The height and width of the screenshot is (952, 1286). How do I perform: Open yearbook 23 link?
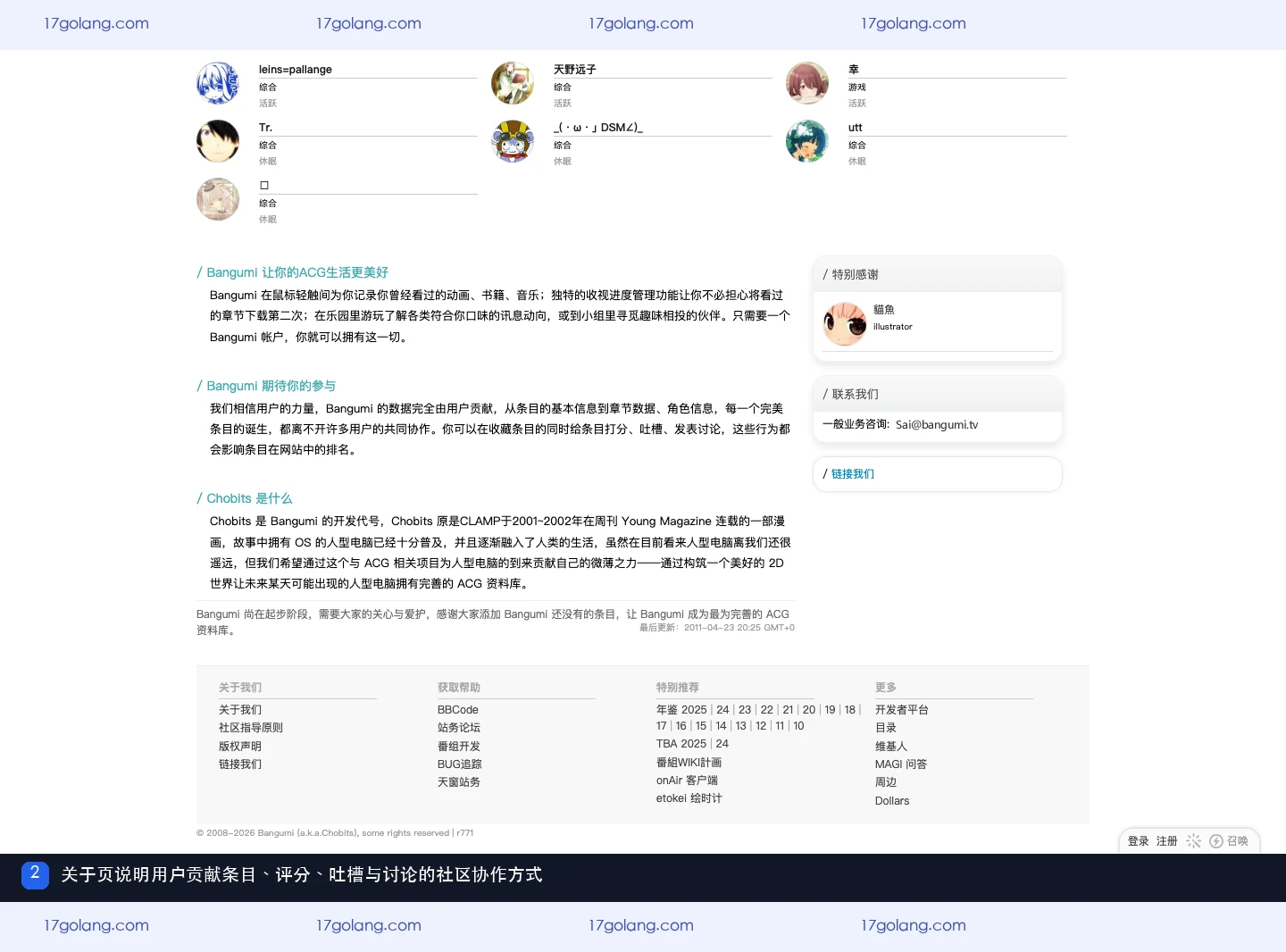[x=745, y=710]
